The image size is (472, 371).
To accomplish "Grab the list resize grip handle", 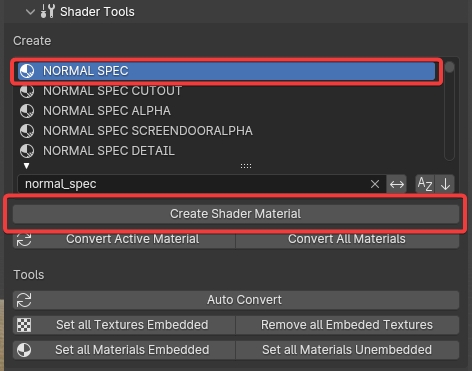I will (246, 166).
